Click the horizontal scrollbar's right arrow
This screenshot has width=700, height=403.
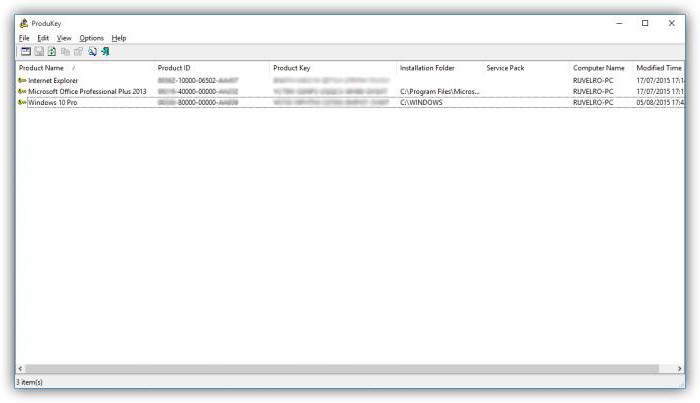coord(679,369)
